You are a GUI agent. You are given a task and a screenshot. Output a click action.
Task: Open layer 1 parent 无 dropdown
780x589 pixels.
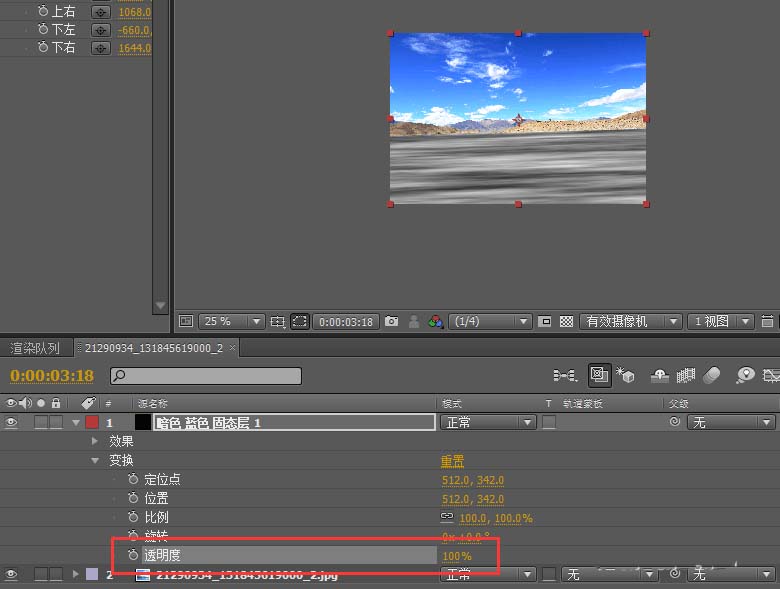731,422
